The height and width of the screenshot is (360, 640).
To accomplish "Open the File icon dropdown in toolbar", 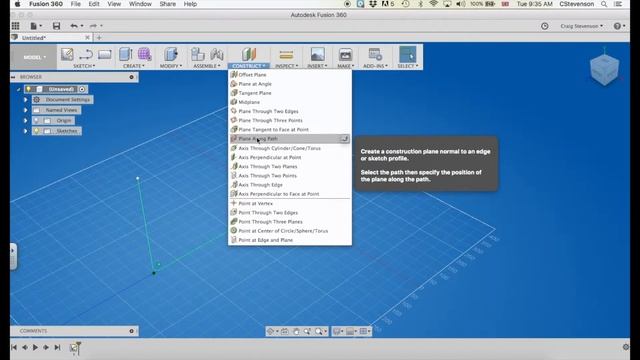I will coord(36,26).
